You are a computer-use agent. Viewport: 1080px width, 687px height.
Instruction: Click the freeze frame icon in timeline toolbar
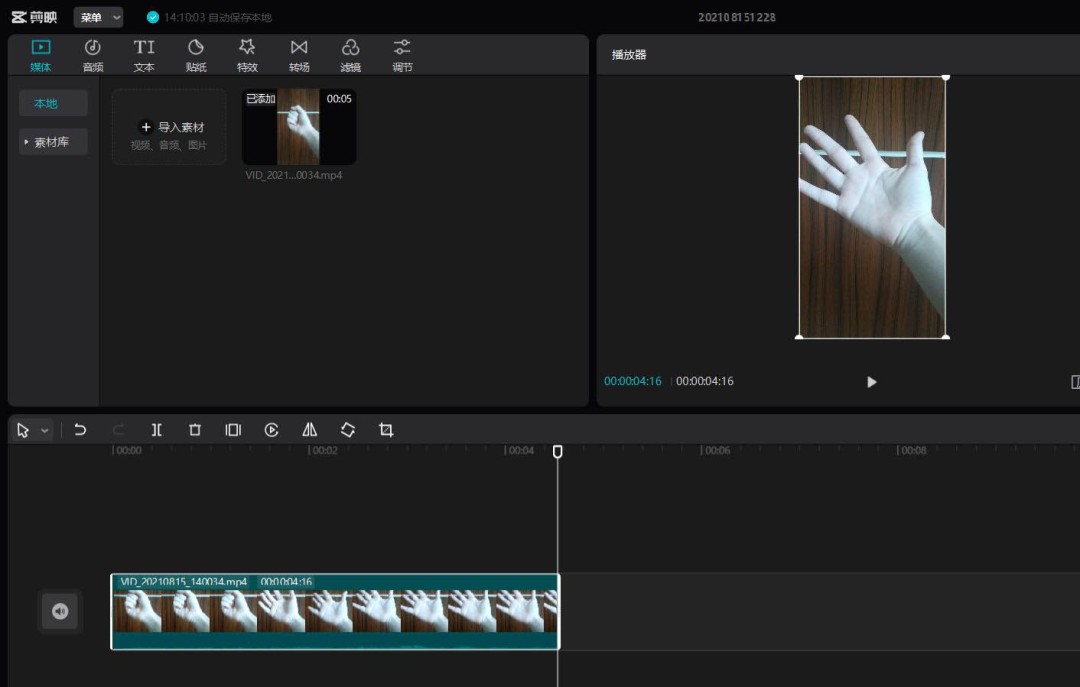[x=233, y=430]
